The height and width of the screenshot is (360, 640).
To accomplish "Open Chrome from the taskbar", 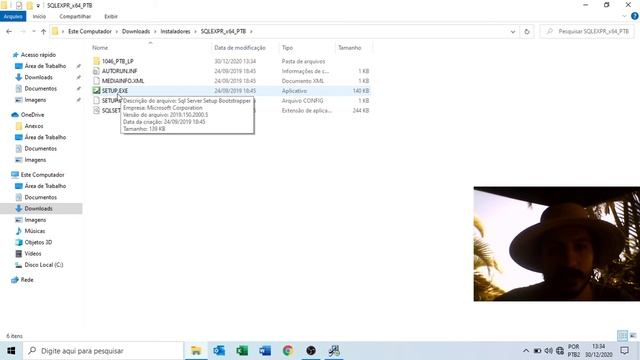I will pos(288,351).
